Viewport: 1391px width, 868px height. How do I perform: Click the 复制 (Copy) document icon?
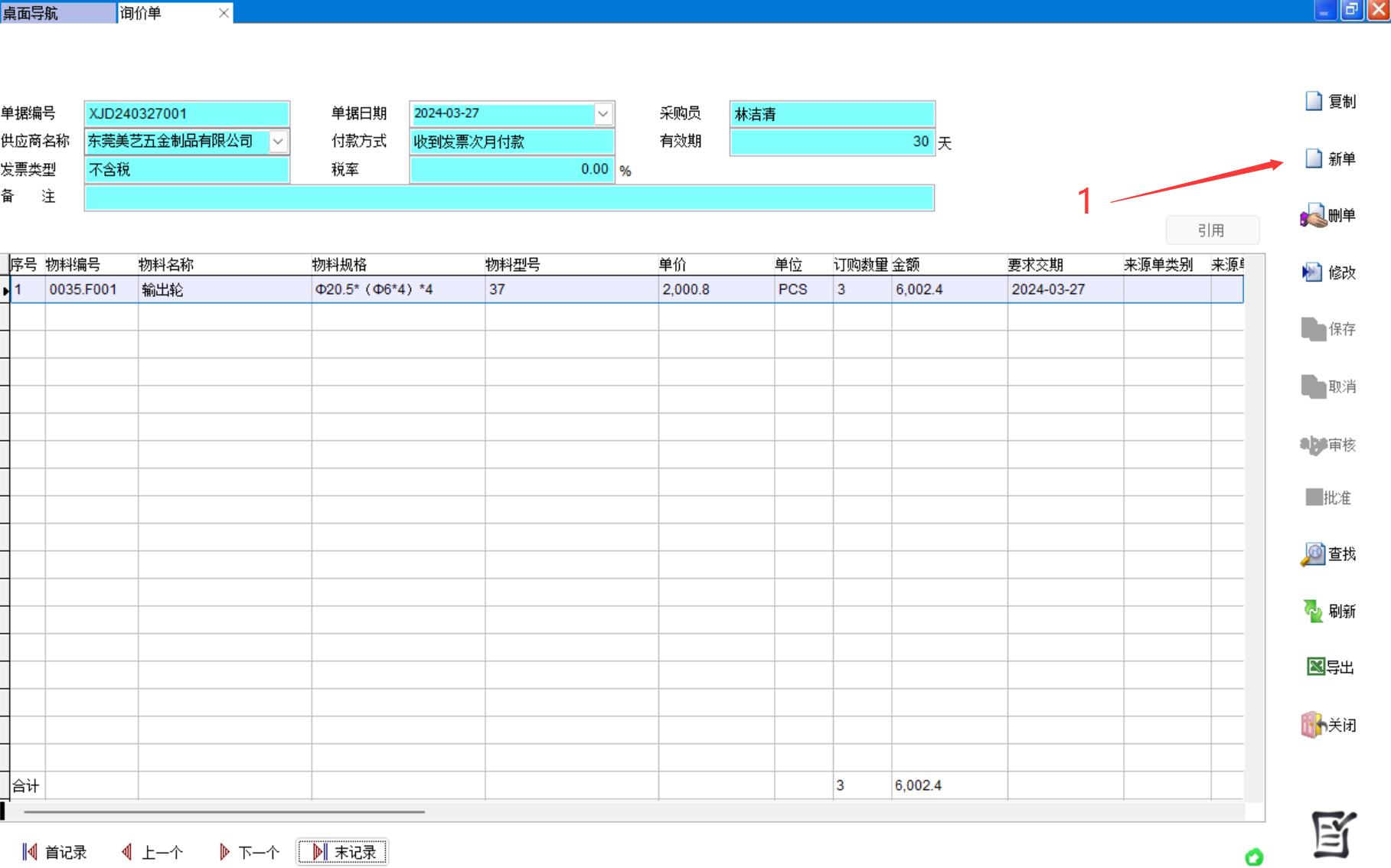pos(1314,101)
